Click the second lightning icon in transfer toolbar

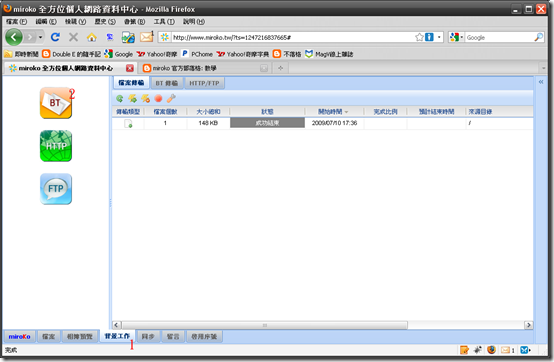point(132,99)
